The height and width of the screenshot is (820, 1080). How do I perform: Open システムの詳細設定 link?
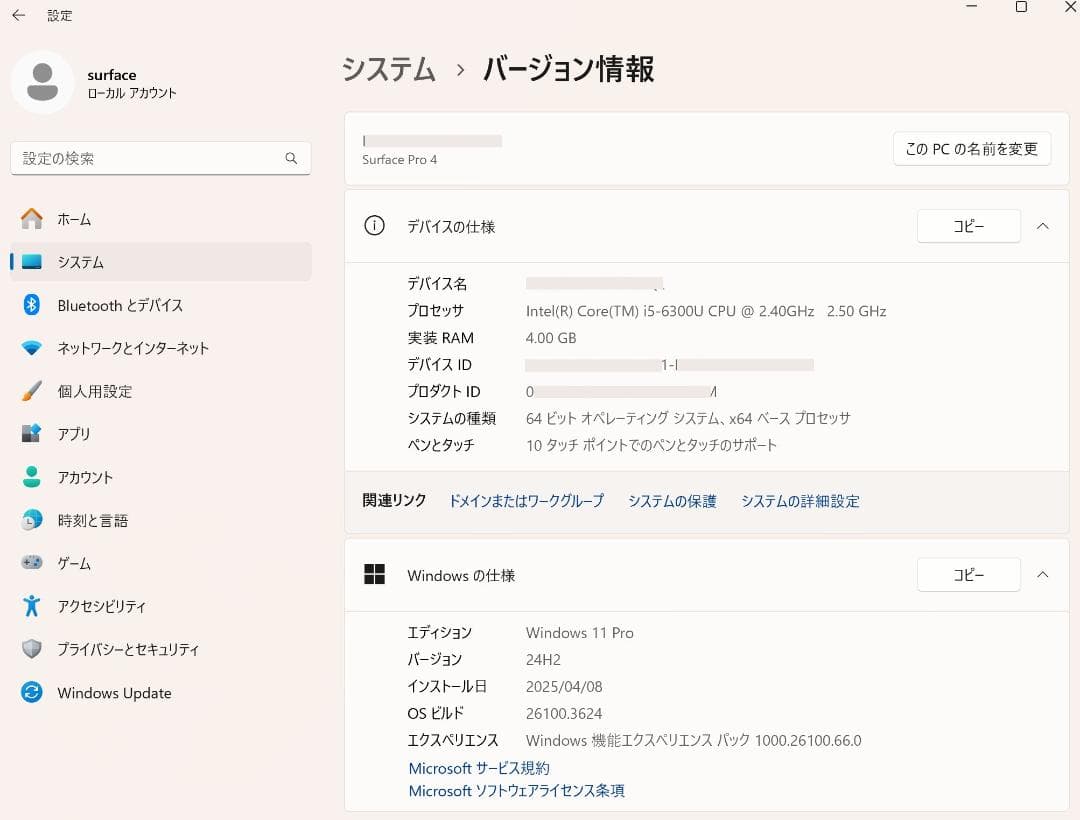(800, 501)
